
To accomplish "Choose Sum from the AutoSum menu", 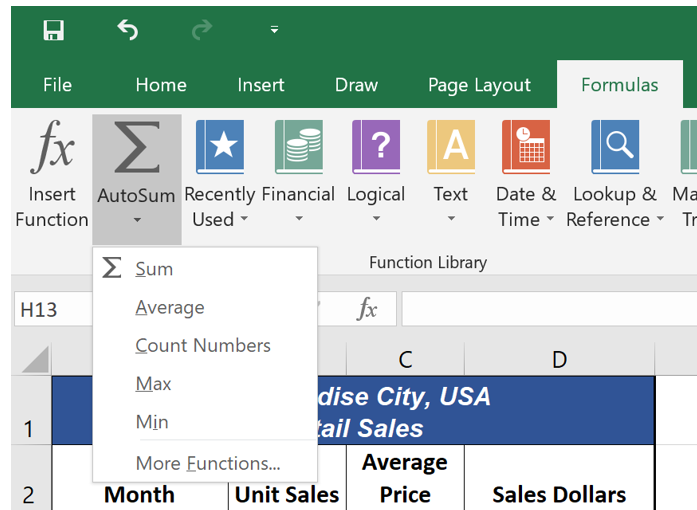I will pyautogui.click(x=205, y=269).
